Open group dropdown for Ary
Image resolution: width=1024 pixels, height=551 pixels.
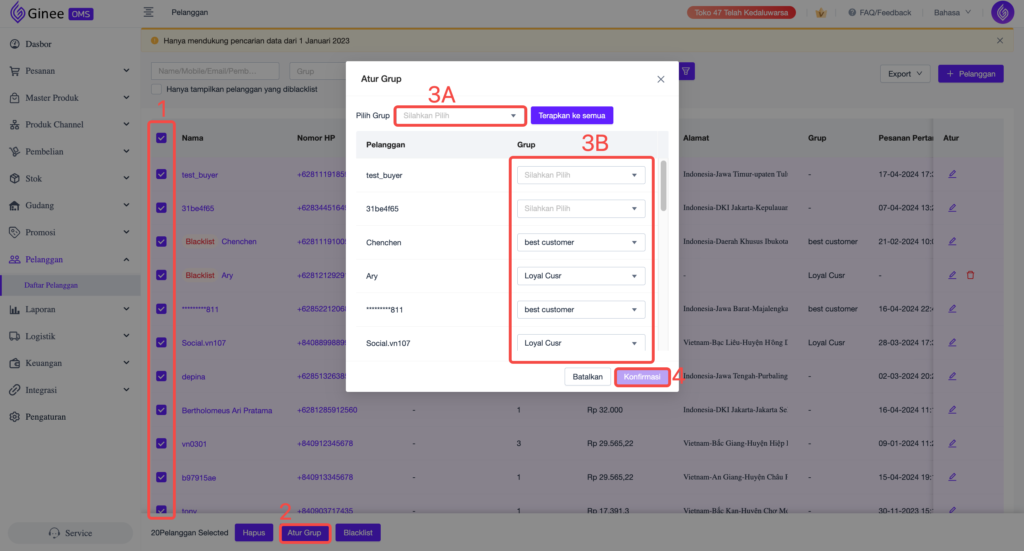581,276
